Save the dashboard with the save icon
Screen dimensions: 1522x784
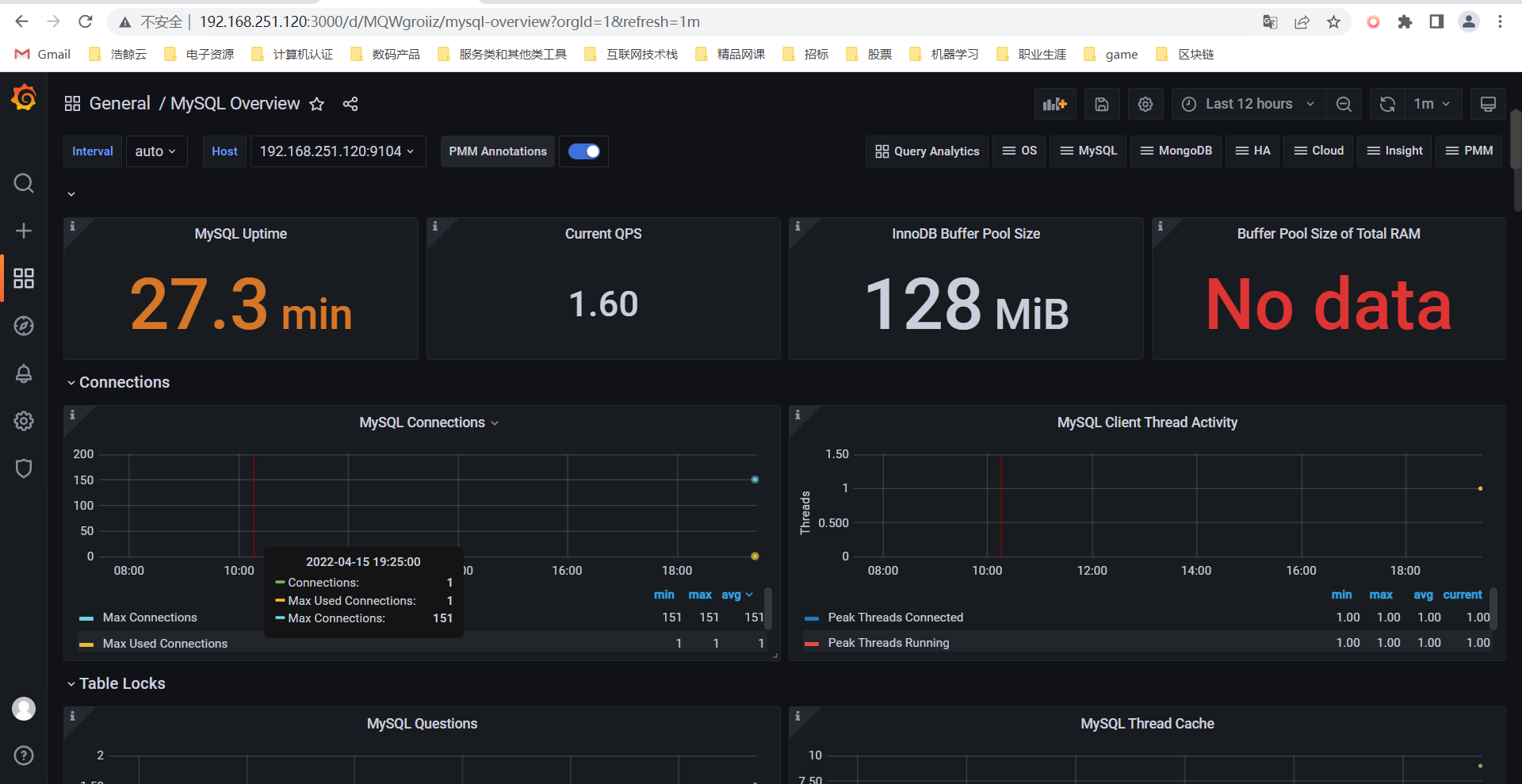1102,104
